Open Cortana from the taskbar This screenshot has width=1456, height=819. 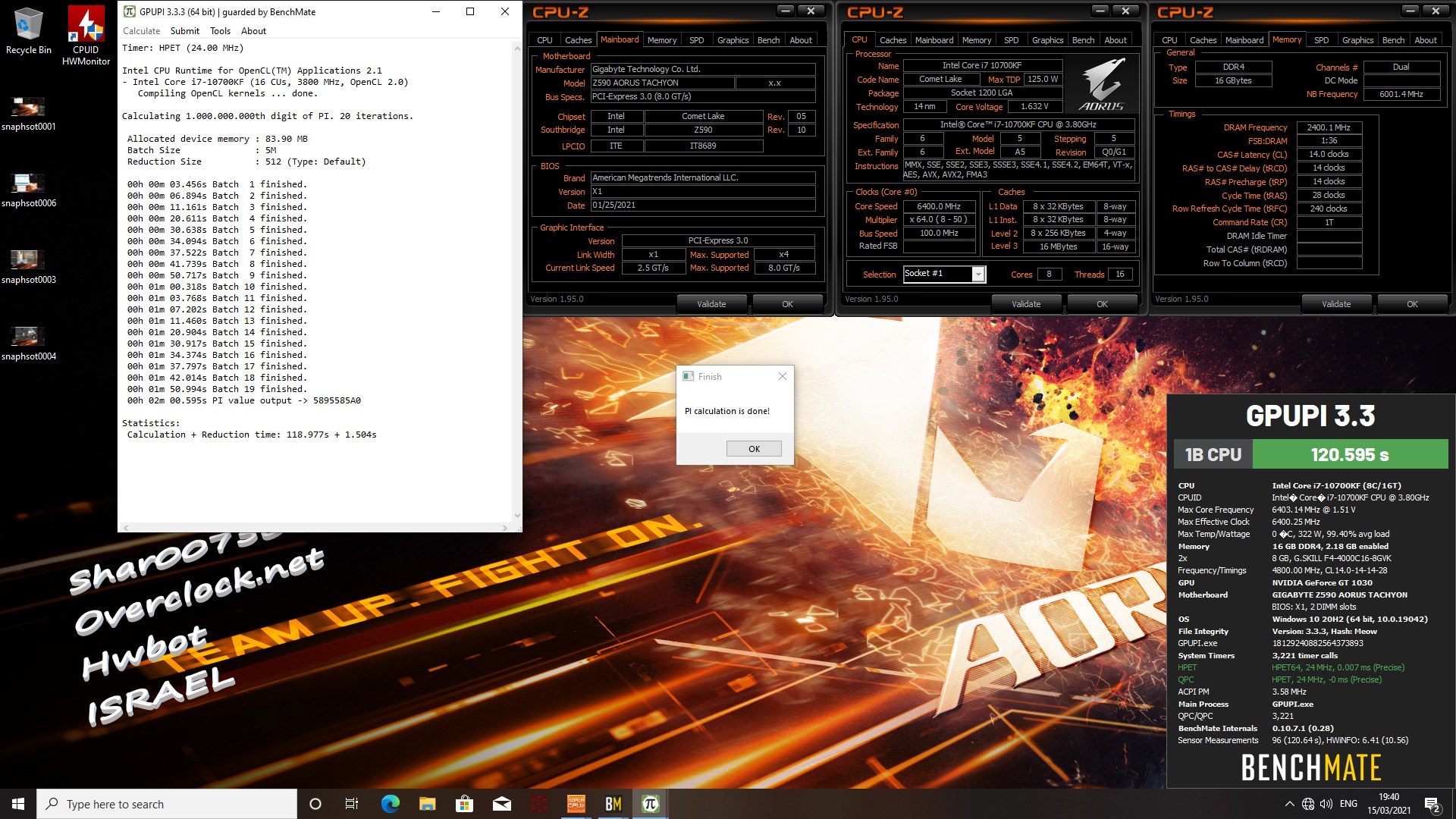(315, 804)
